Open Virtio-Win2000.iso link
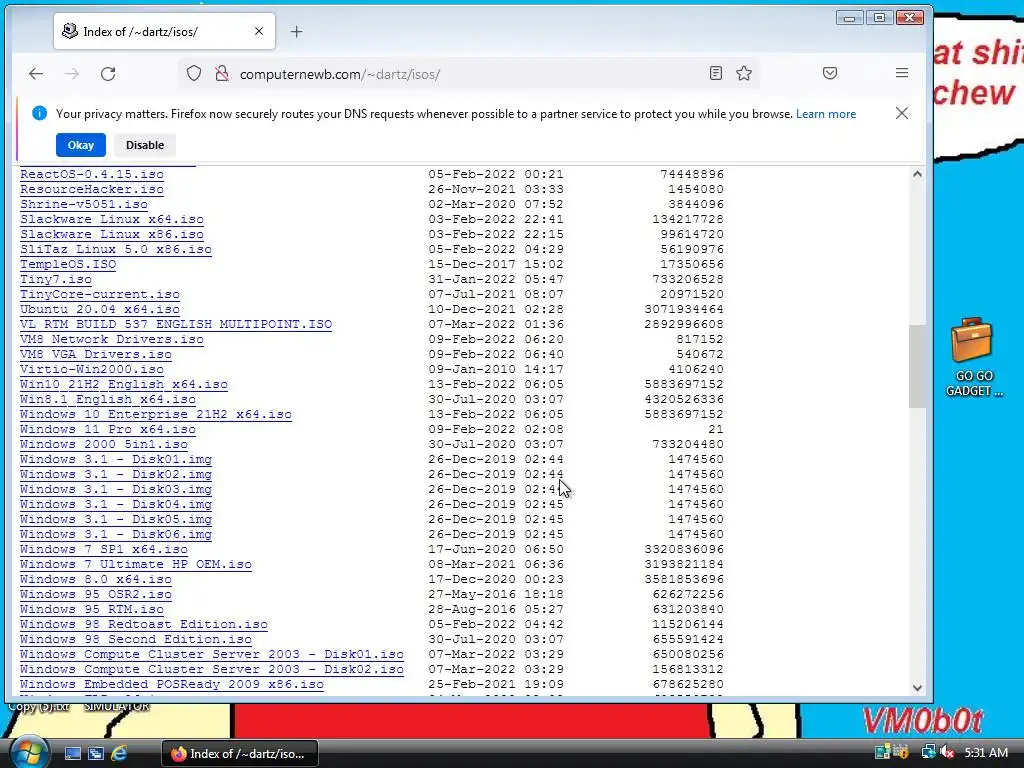 pyautogui.click(x=92, y=370)
